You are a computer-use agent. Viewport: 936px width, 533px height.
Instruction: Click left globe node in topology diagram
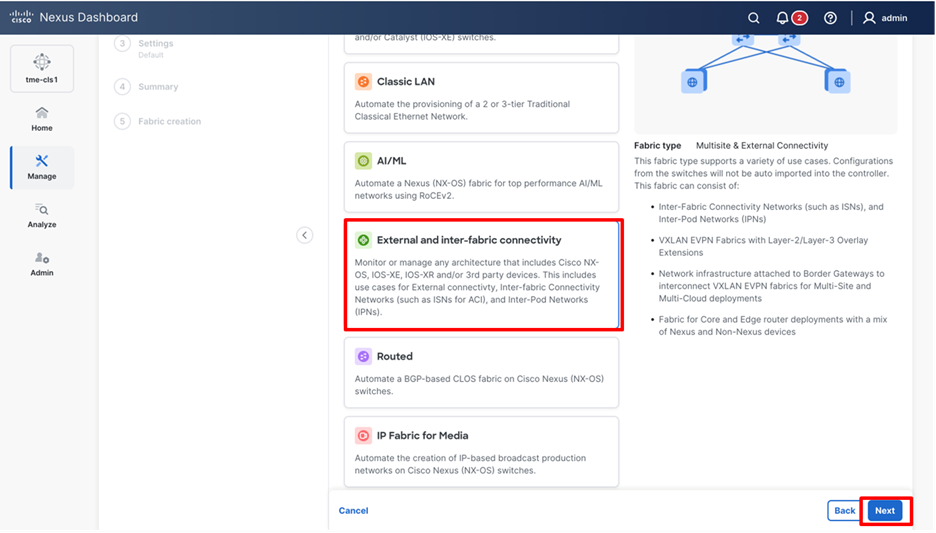tap(692, 82)
